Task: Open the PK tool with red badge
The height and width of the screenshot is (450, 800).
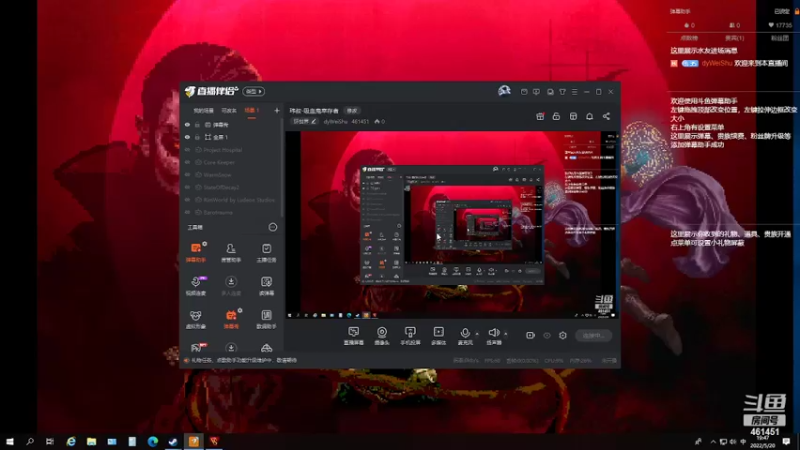Action: [x=196, y=347]
